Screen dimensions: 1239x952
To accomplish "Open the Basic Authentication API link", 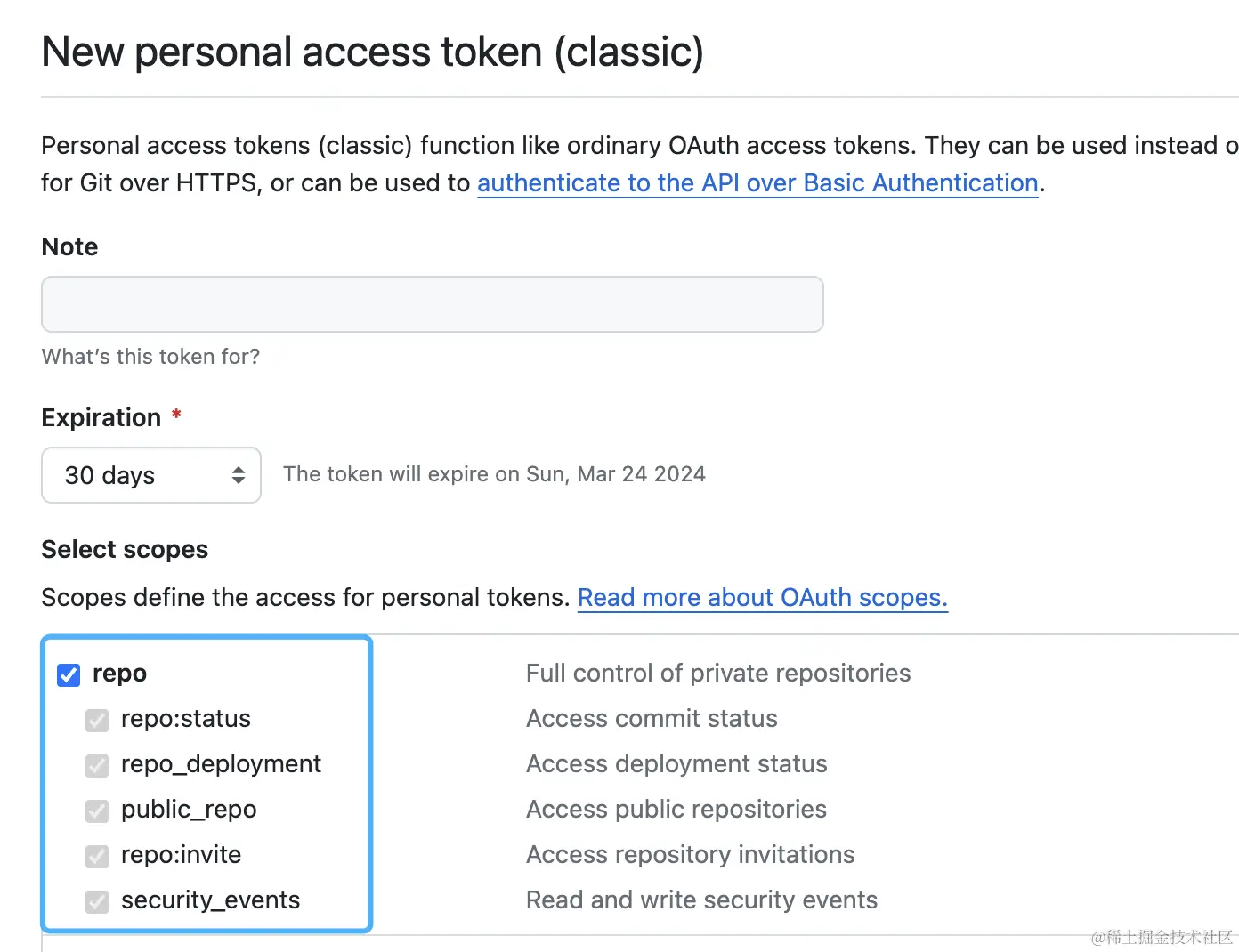I will [x=757, y=182].
